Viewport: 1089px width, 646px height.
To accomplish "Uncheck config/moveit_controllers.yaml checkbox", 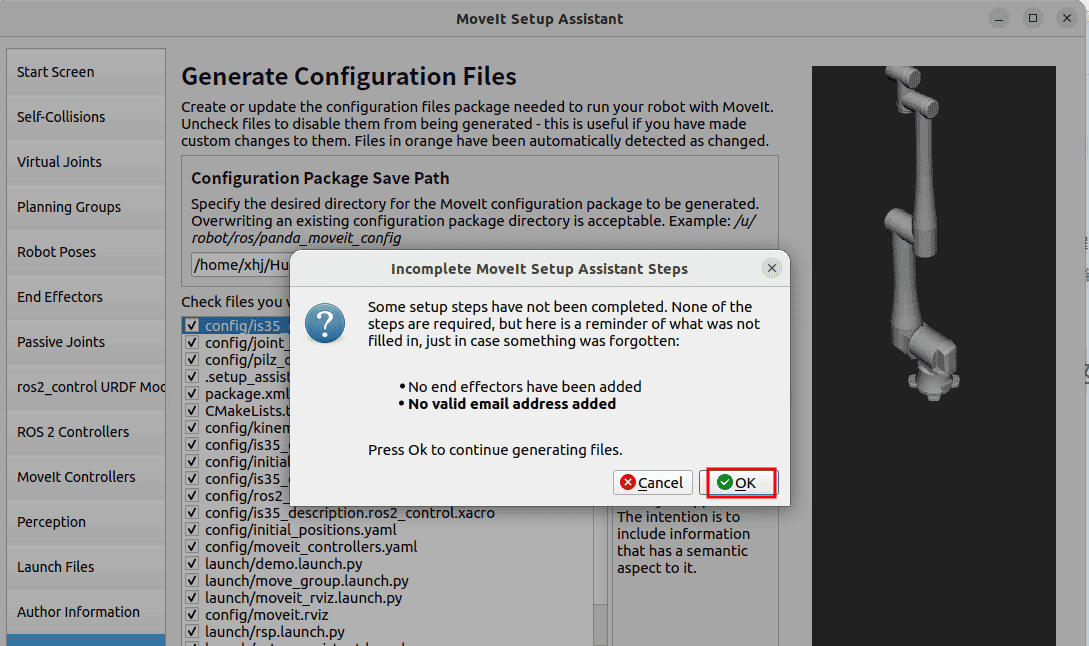I will [x=192, y=547].
